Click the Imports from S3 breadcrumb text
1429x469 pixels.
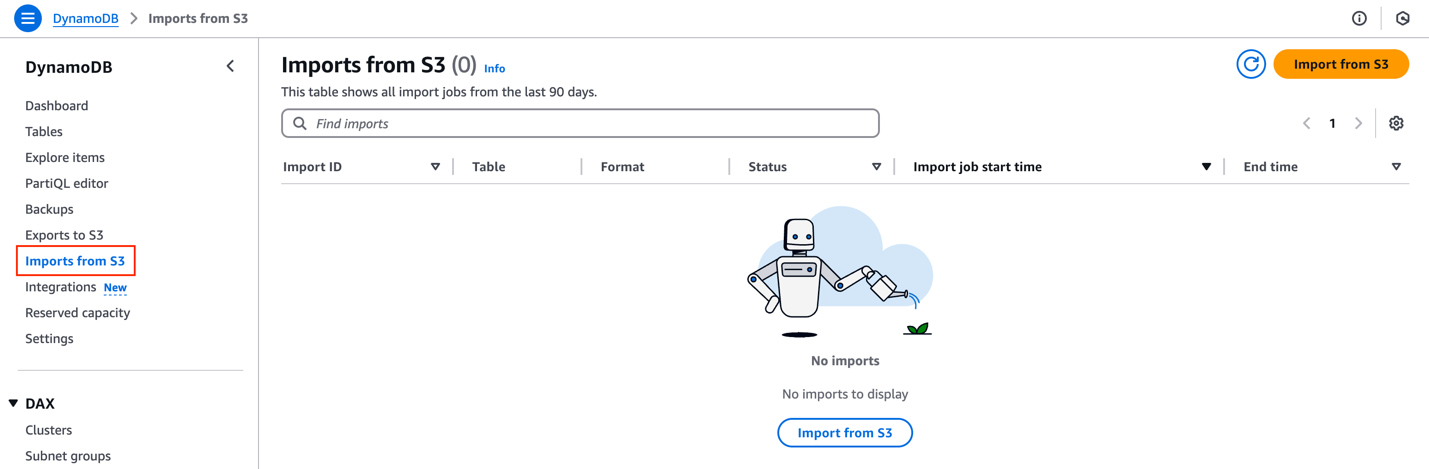[198, 18]
